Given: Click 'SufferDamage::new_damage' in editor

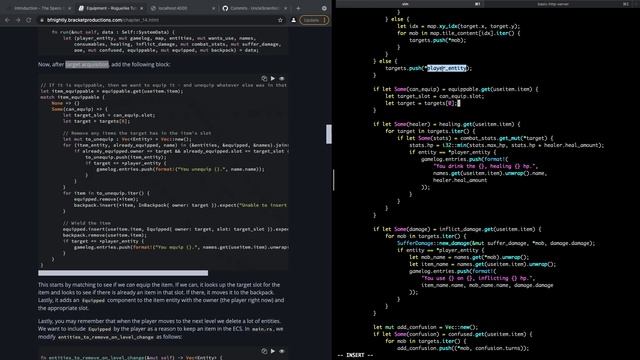Looking at the screenshot, I should click(433, 243).
